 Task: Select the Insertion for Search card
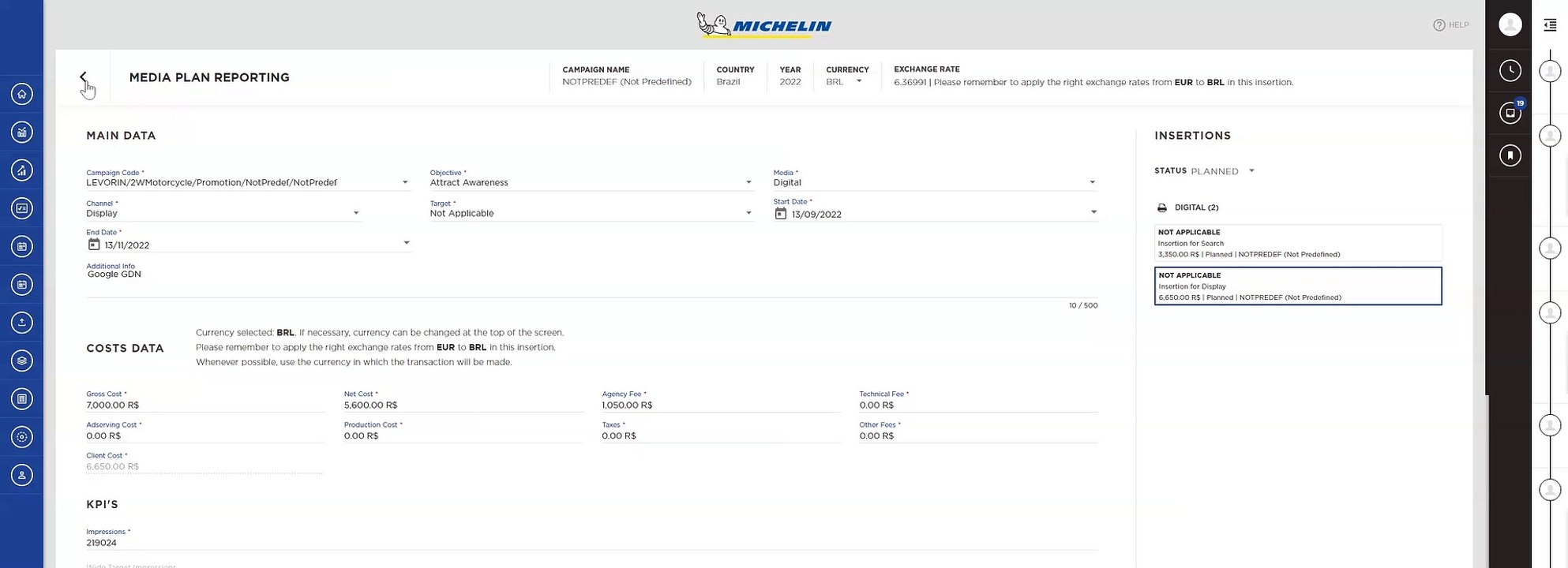[x=1298, y=243]
